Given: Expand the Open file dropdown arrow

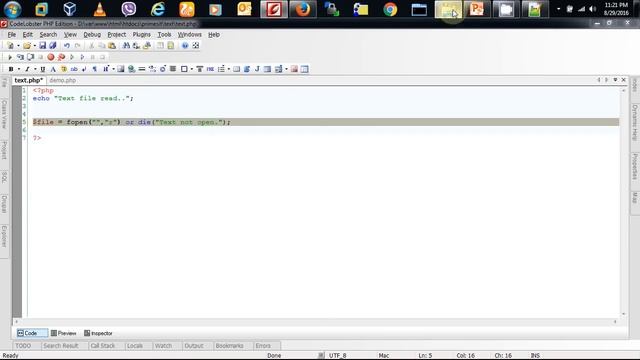Looking at the screenshot, I should point(35,46).
